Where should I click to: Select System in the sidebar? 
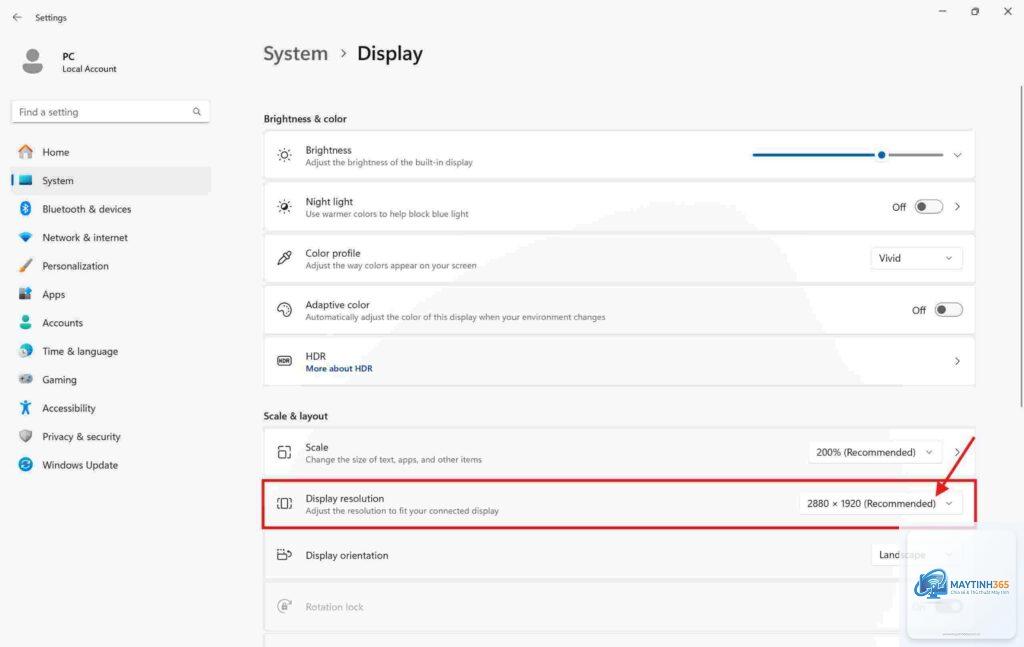click(111, 180)
